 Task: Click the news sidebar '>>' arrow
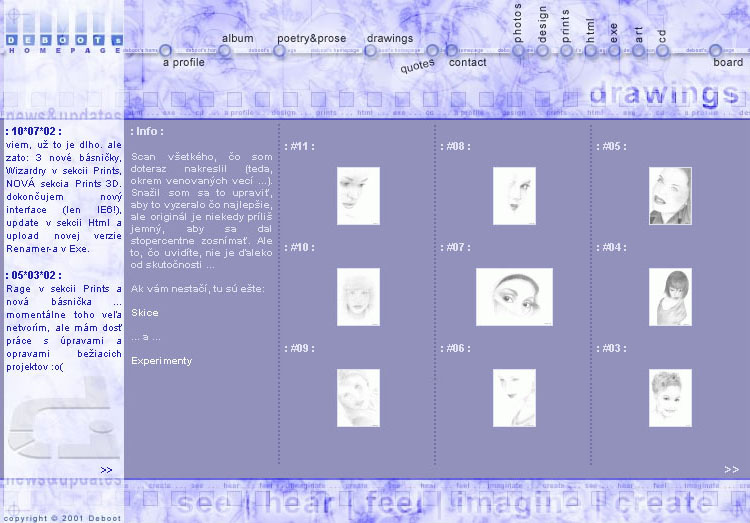[106, 469]
